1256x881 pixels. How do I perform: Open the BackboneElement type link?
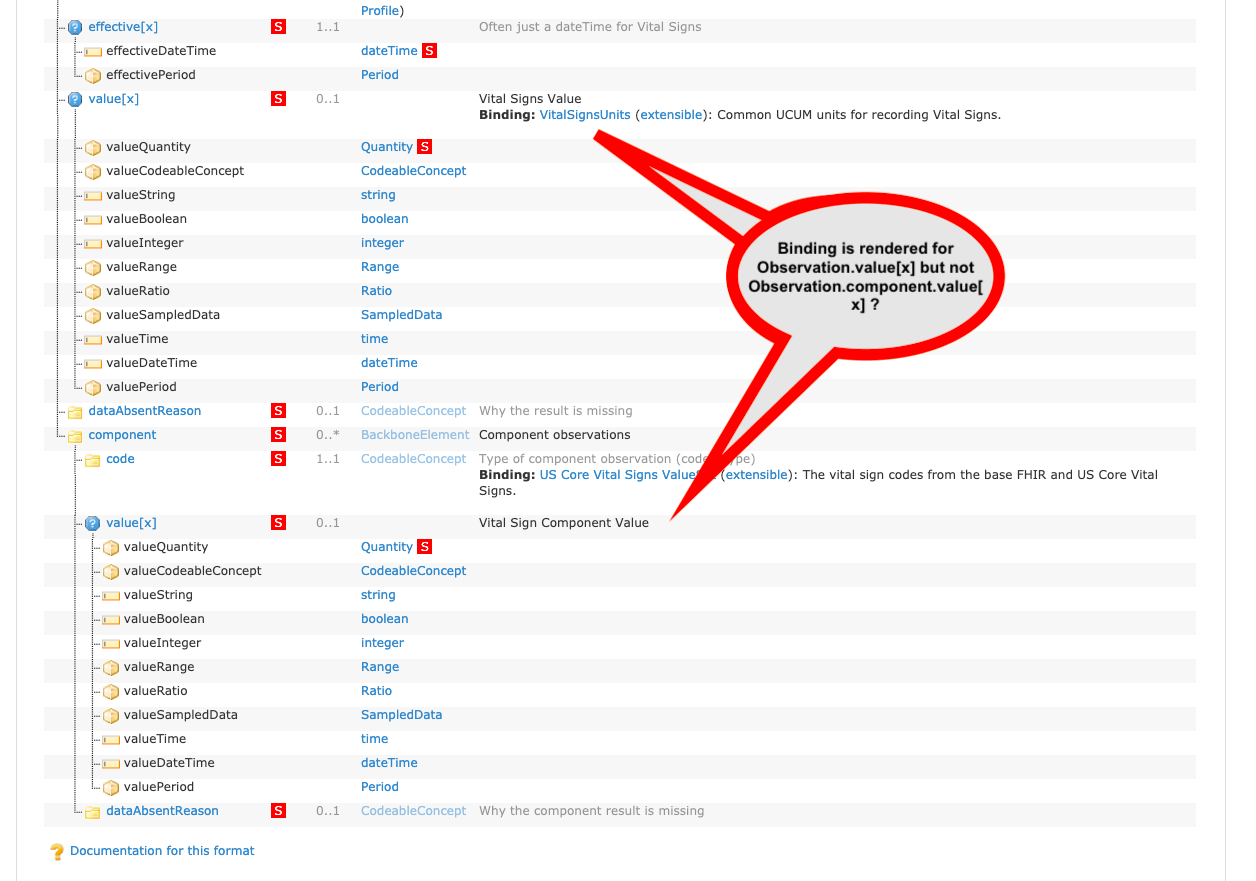(415, 435)
